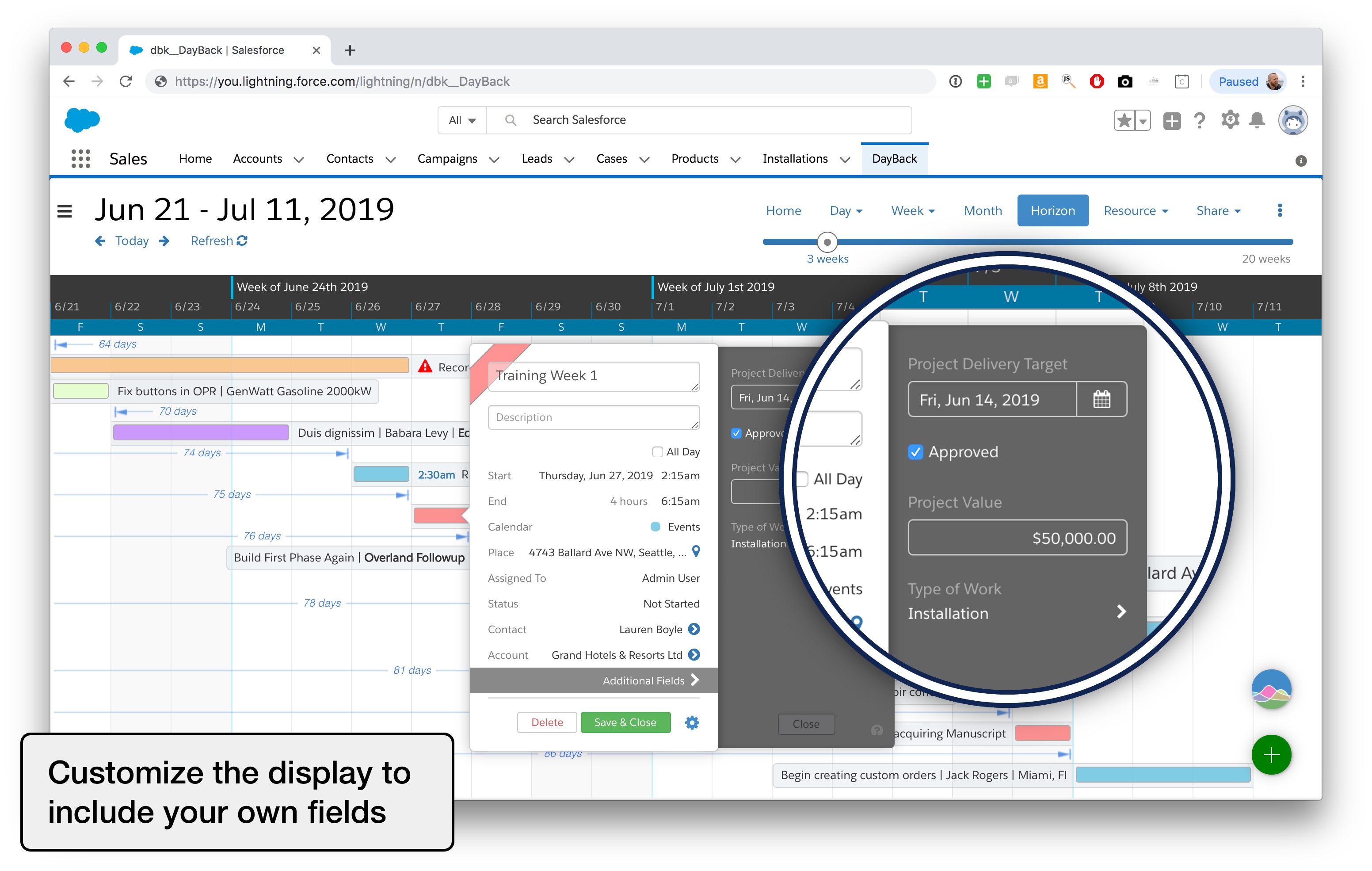Open Resource view dropdown
This screenshot has height=871, width=1372.
click(1136, 210)
